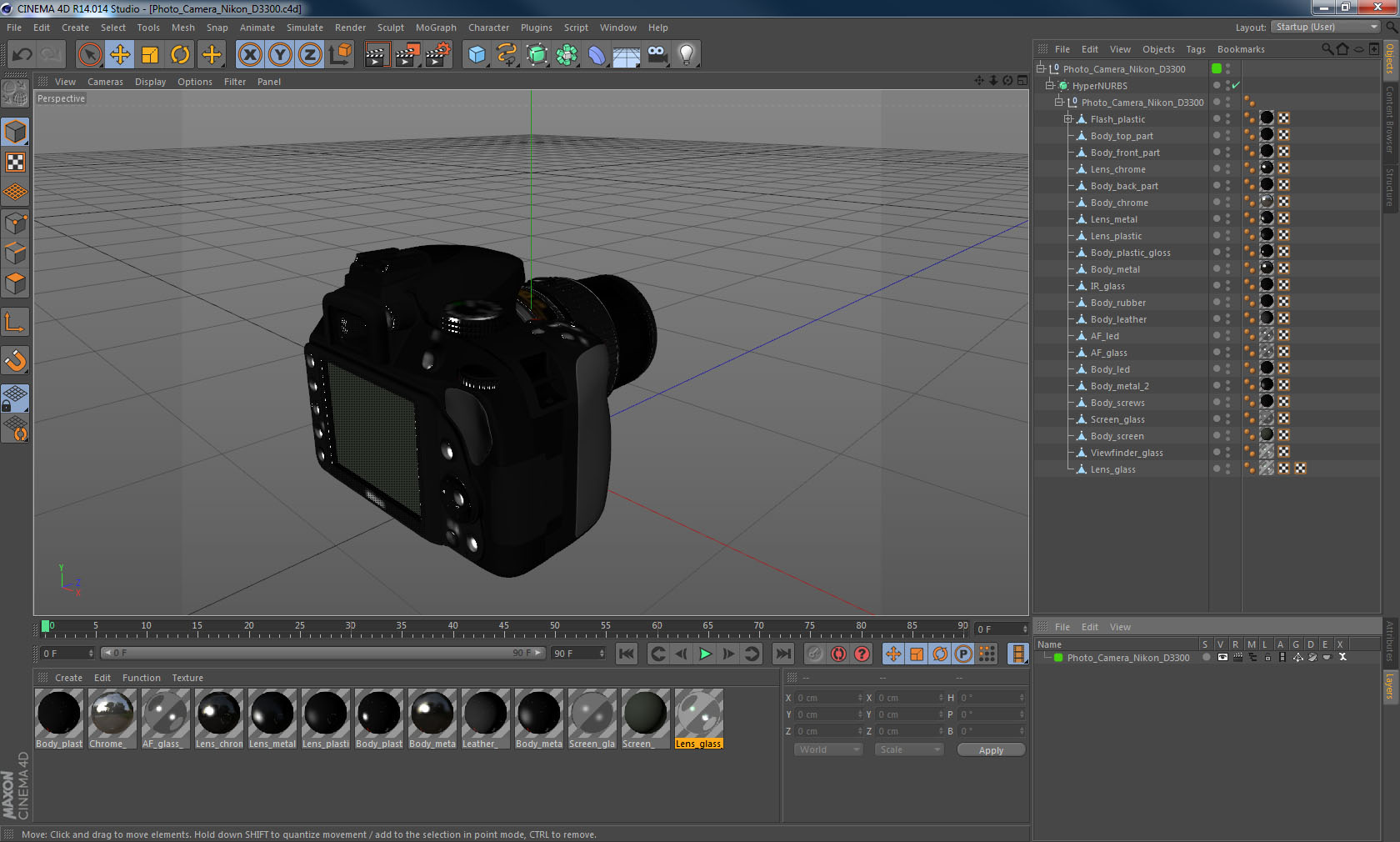Toggle Z axis lock
The width and height of the screenshot is (1400, 842).
pyautogui.click(x=310, y=55)
